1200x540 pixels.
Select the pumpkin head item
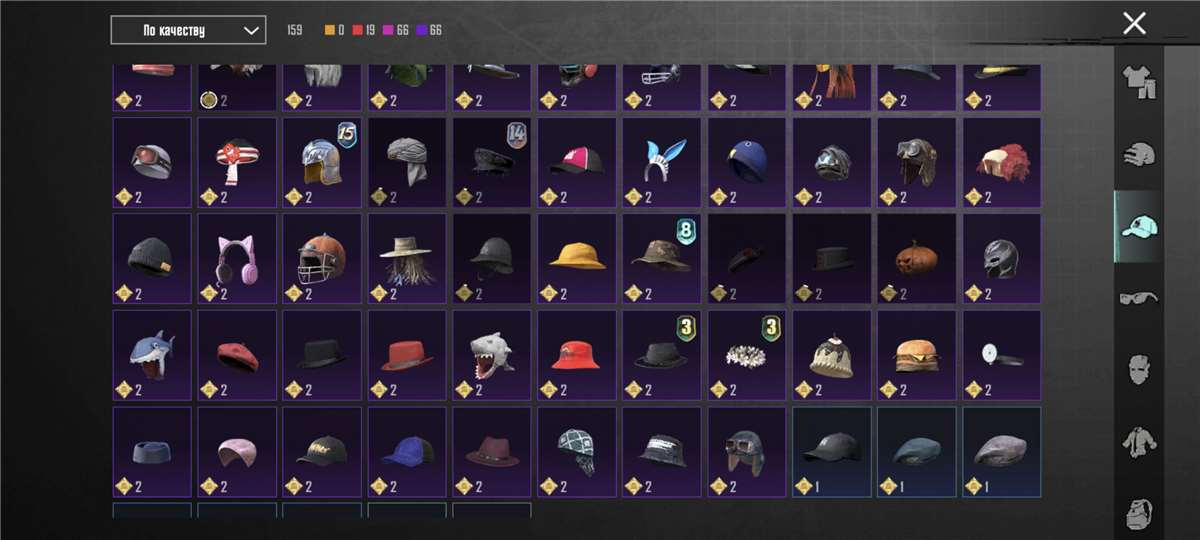click(917, 258)
